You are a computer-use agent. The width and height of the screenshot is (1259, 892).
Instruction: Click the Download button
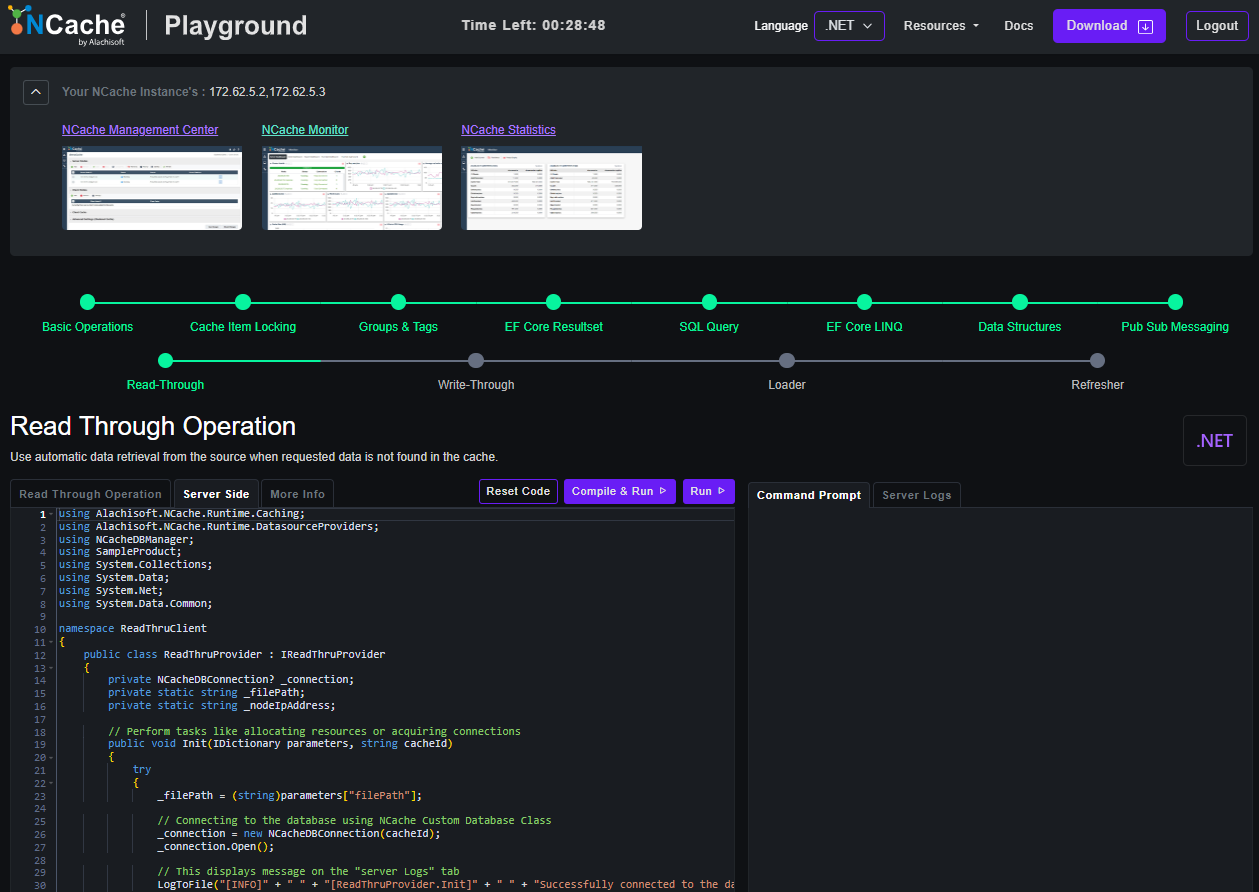click(1109, 26)
